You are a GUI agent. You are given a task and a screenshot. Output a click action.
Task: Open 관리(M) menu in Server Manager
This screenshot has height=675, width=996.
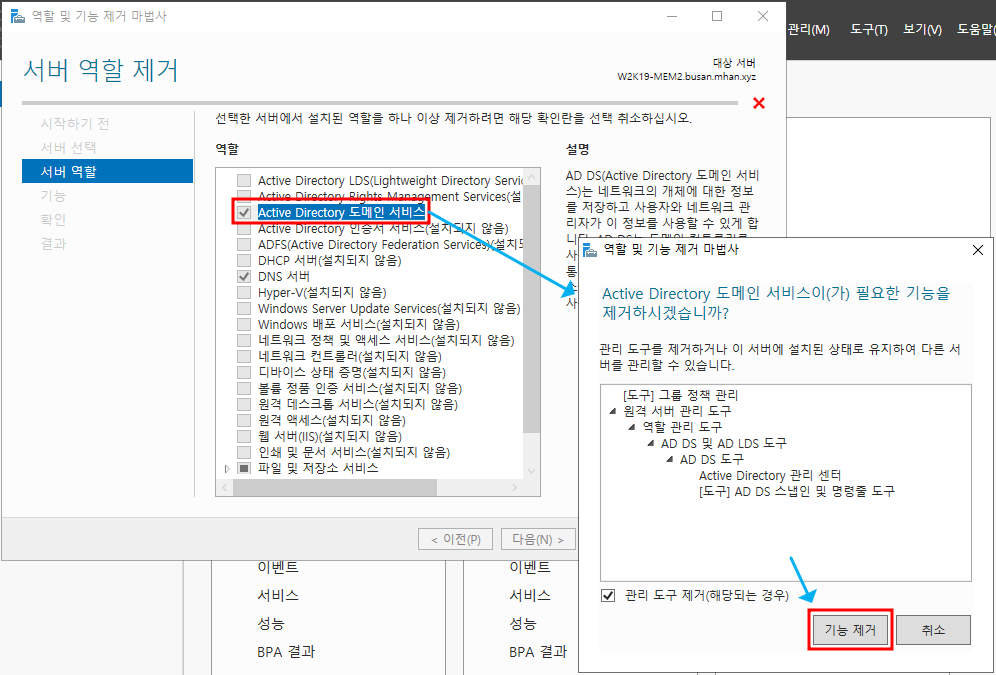808,29
